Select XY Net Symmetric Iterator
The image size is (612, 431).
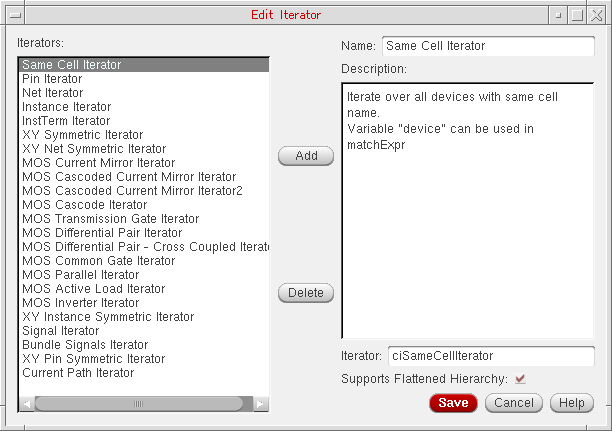coord(144,149)
